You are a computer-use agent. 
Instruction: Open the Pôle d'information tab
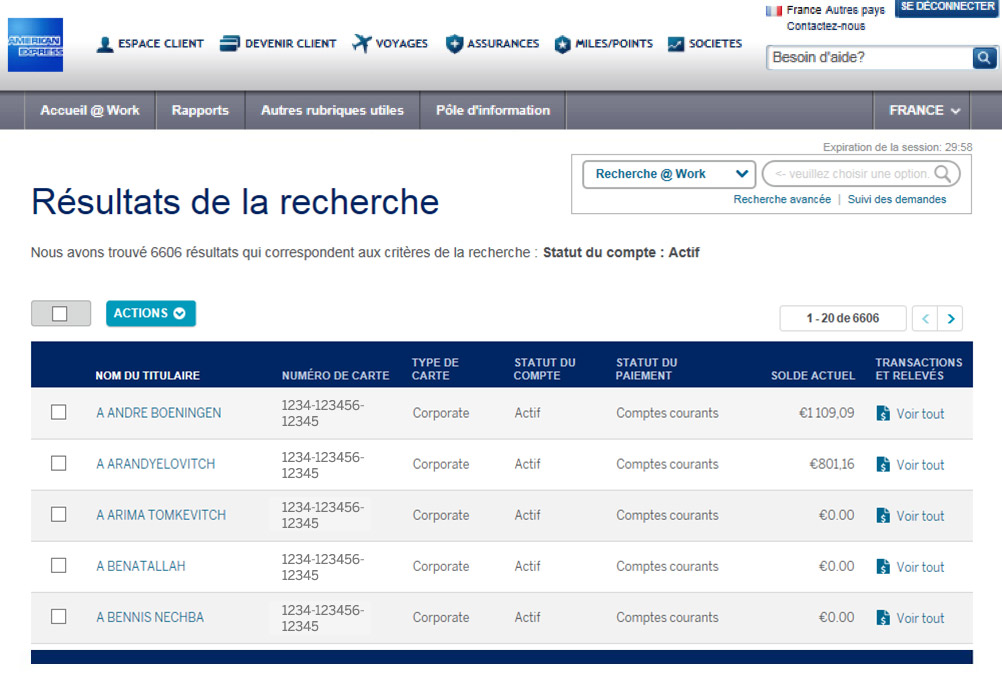tap(493, 110)
